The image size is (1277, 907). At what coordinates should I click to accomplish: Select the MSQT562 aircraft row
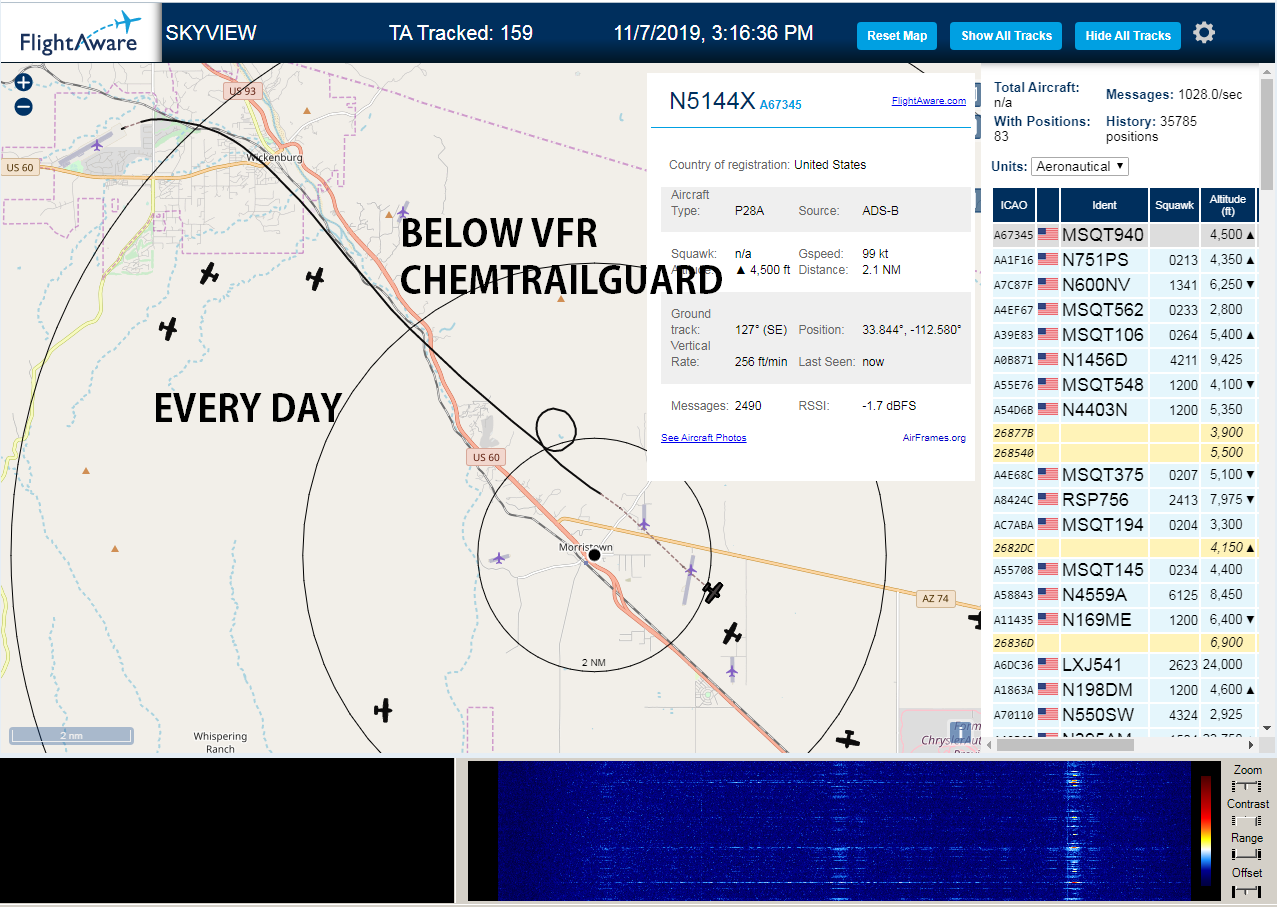1124,310
